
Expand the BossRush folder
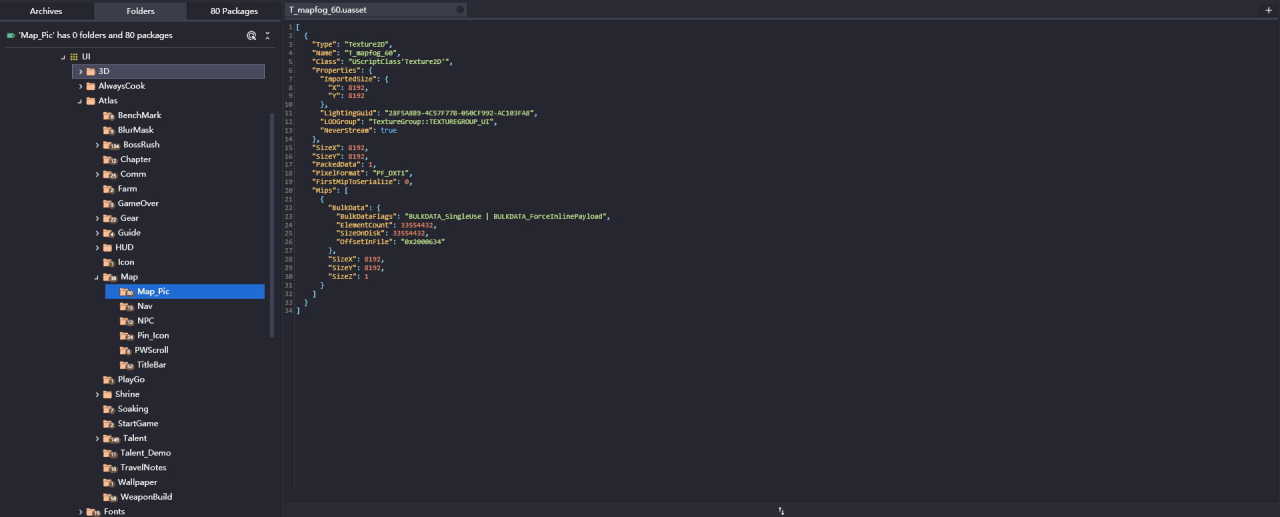click(x=98, y=145)
